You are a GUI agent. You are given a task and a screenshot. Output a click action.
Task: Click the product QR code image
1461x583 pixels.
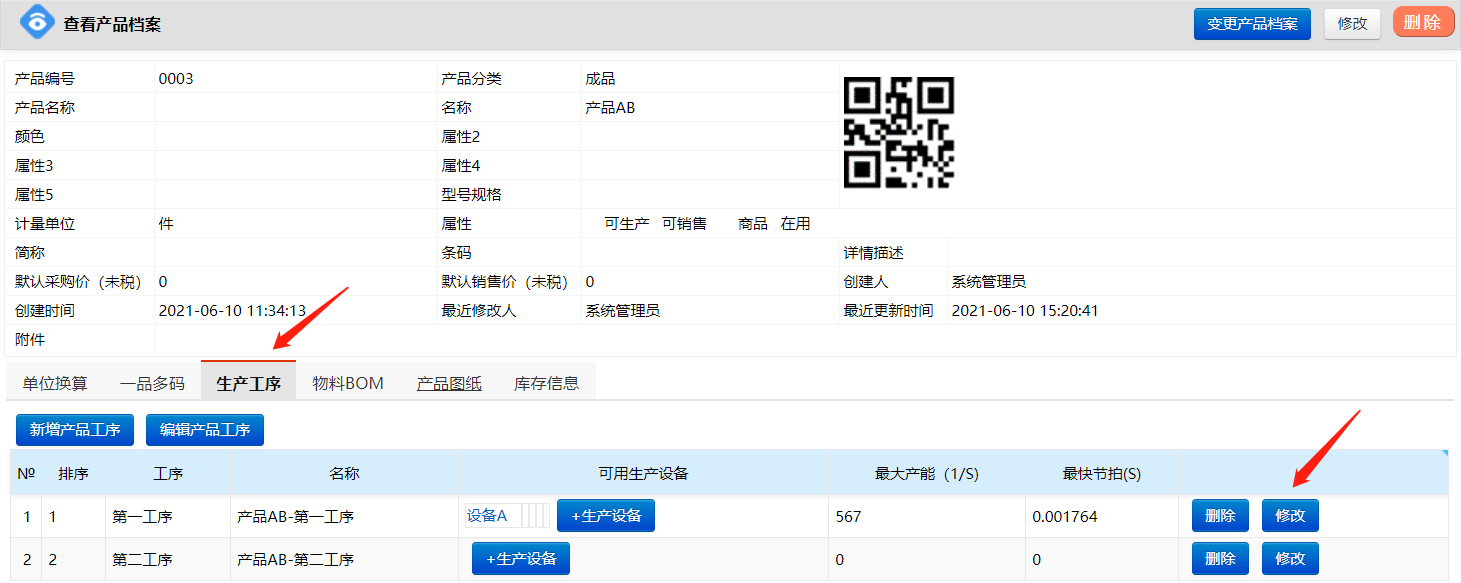(898, 132)
